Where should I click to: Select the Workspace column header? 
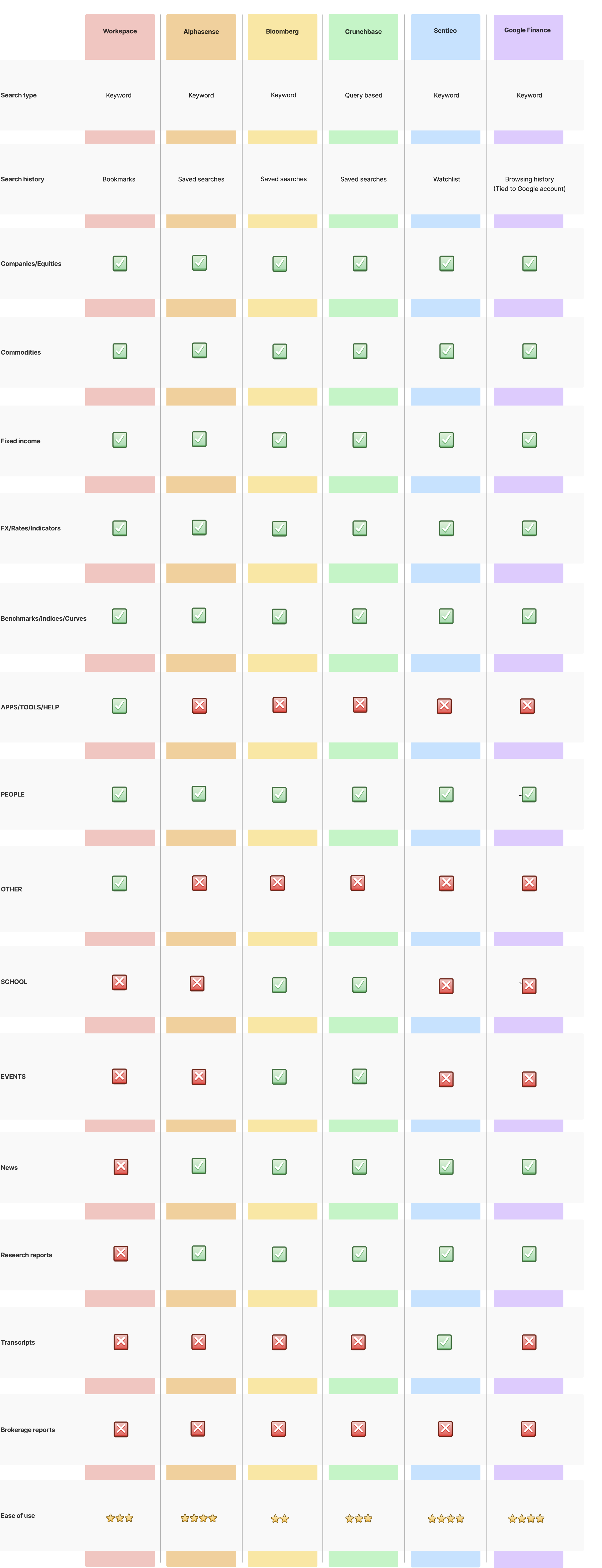[120, 31]
